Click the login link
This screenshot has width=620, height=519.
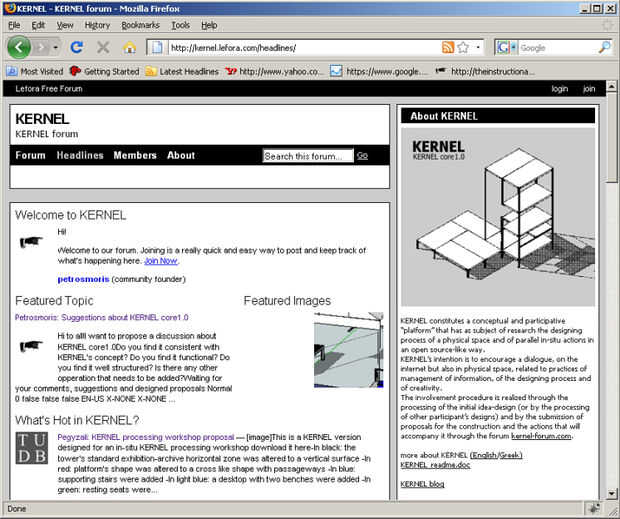click(560, 89)
